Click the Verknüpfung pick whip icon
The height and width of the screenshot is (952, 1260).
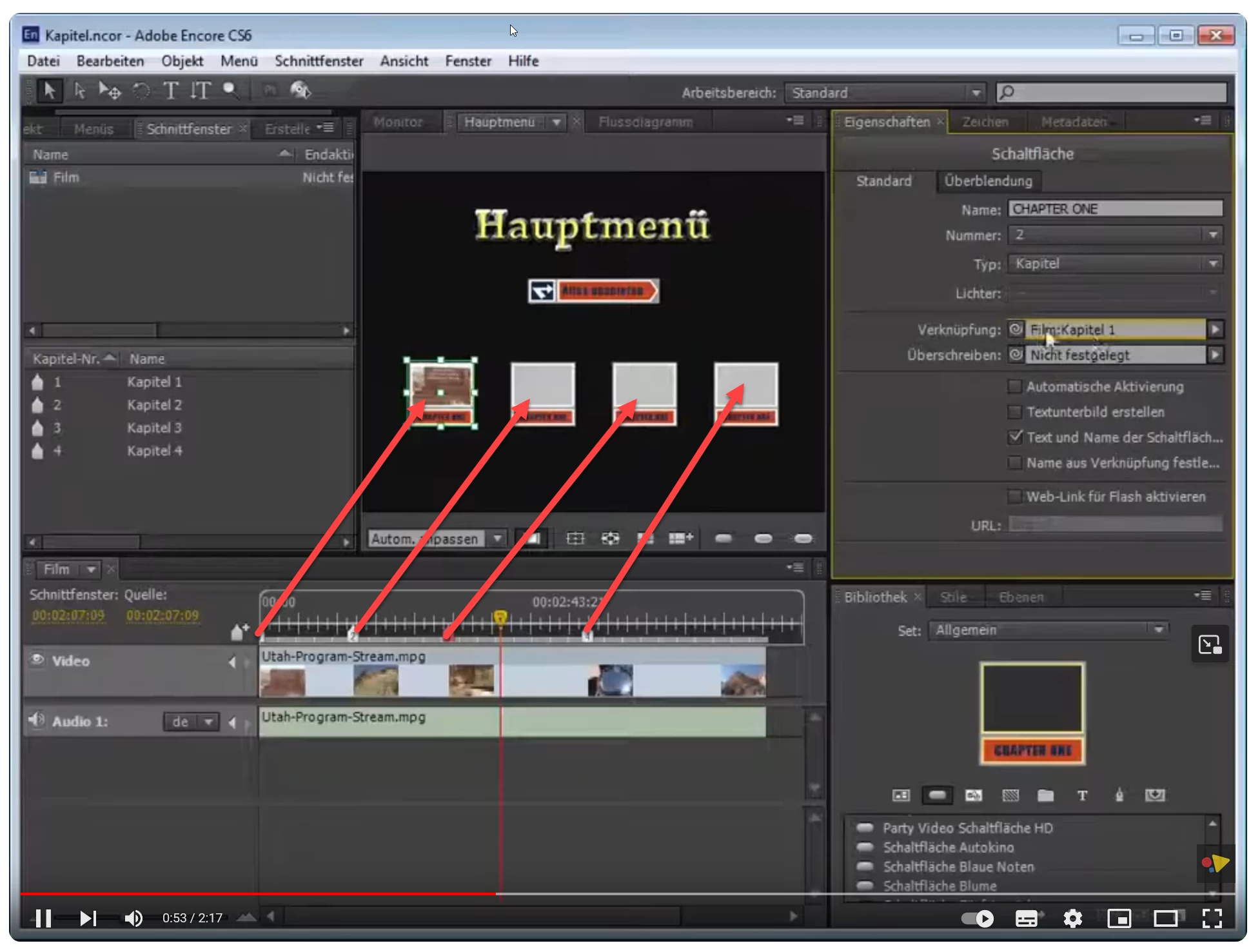tap(1016, 330)
